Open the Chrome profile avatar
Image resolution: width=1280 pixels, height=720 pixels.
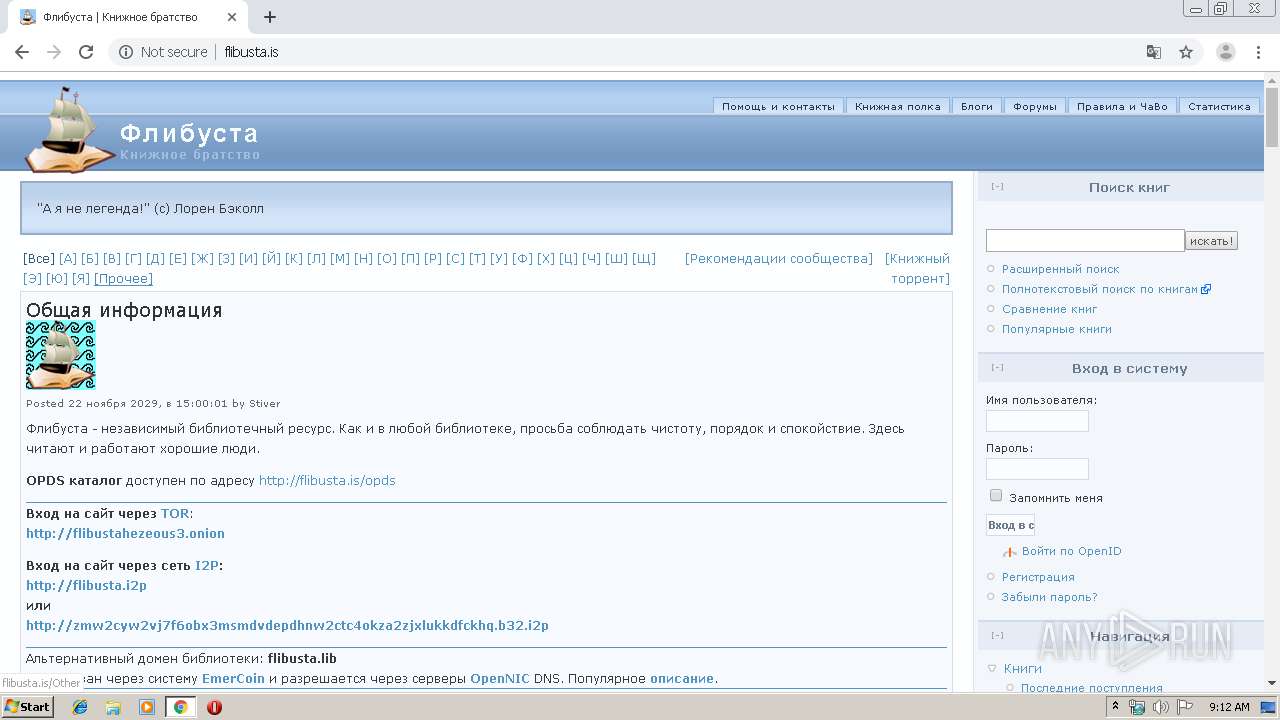(x=1225, y=52)
